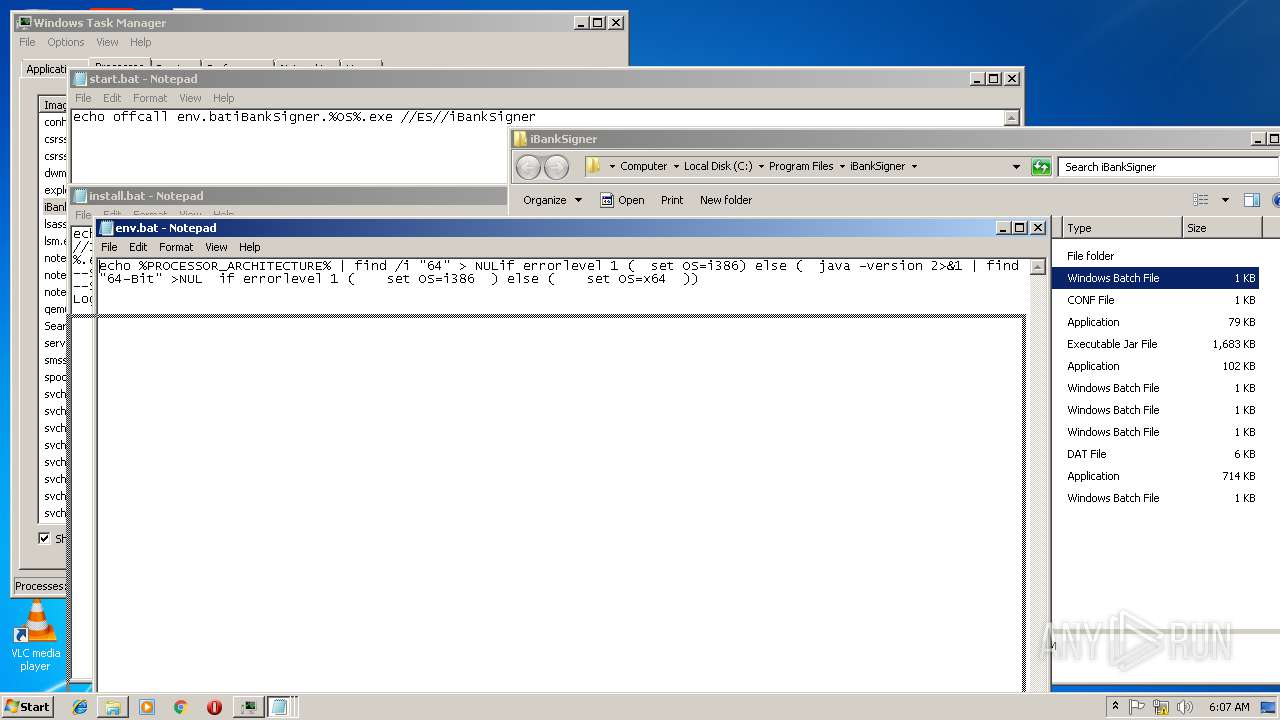Expand the Computer breadcrumb arrow
The image size is (1280, 720).
(x=676, y=167)
